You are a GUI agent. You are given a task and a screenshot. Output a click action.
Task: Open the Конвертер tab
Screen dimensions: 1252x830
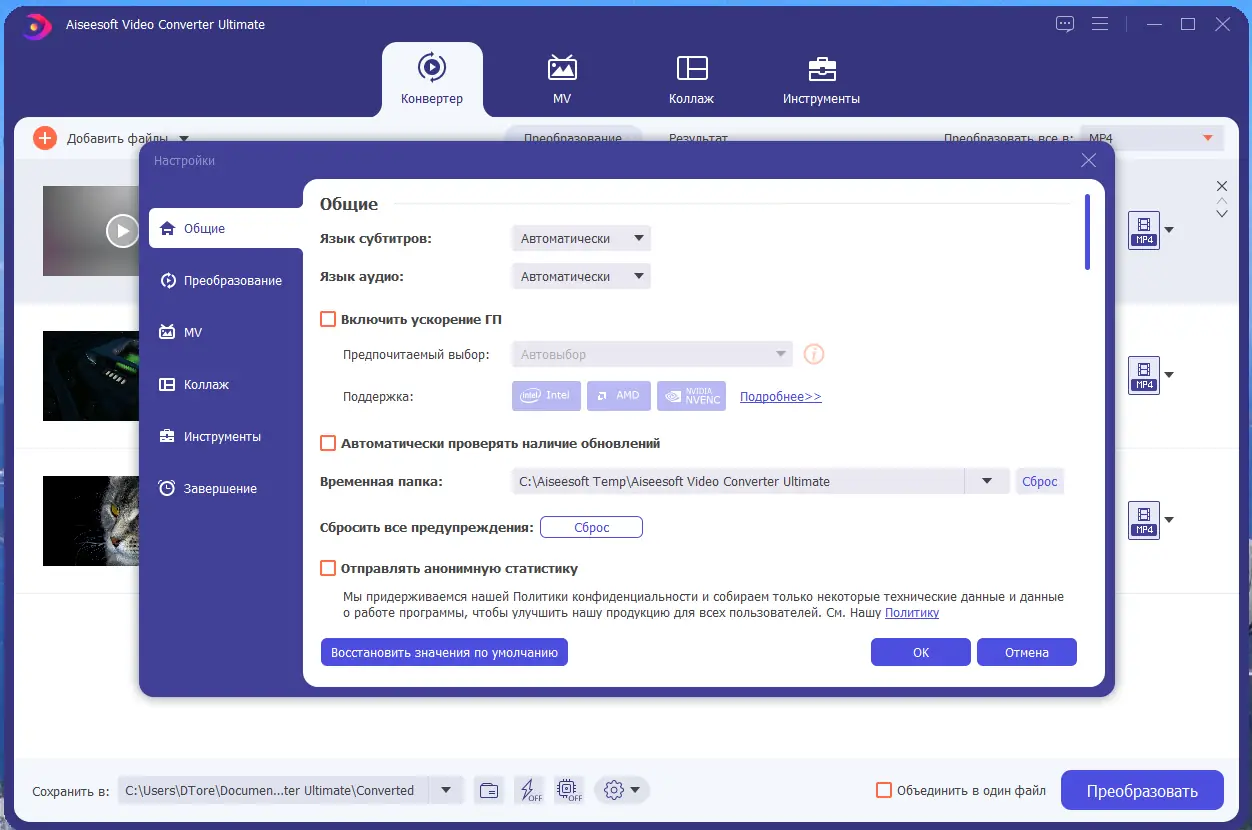[432, 79]
